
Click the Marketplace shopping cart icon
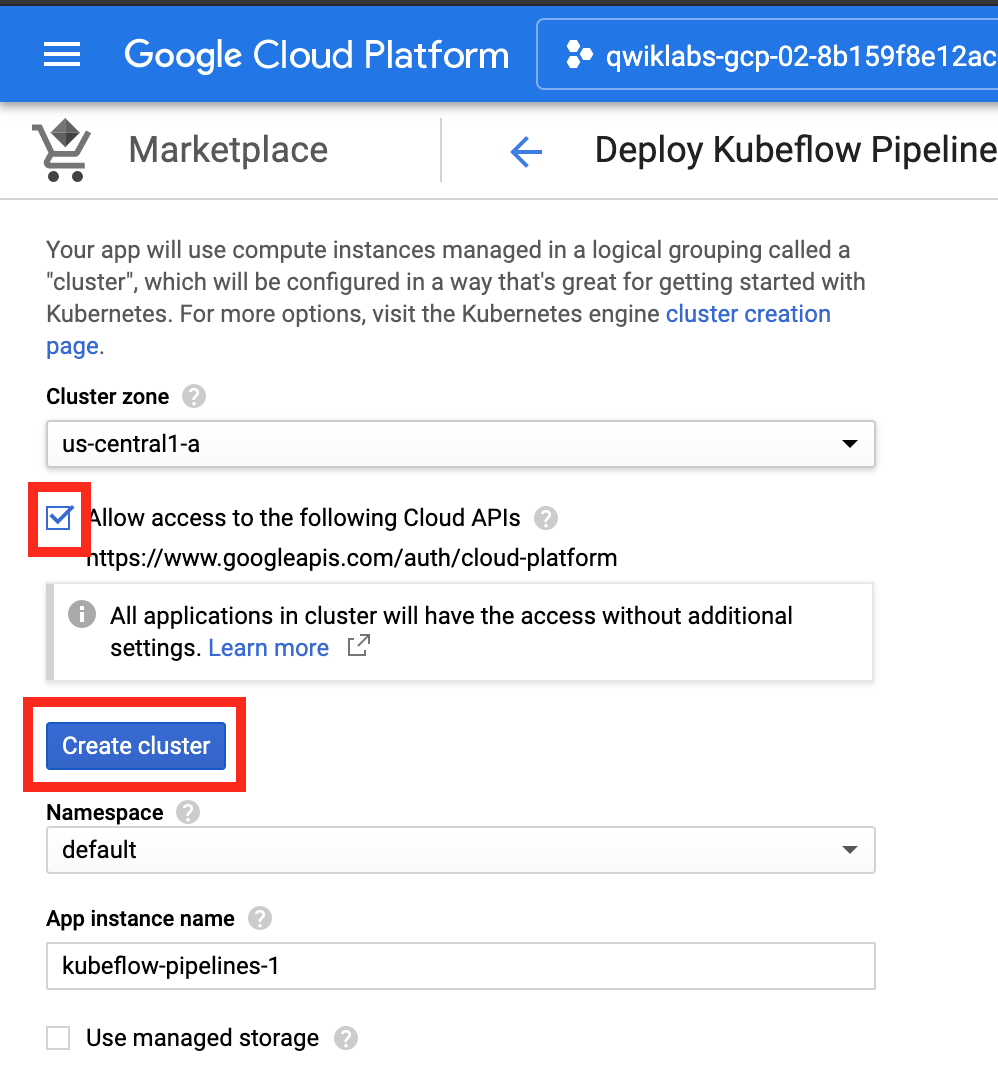(62, 150)
